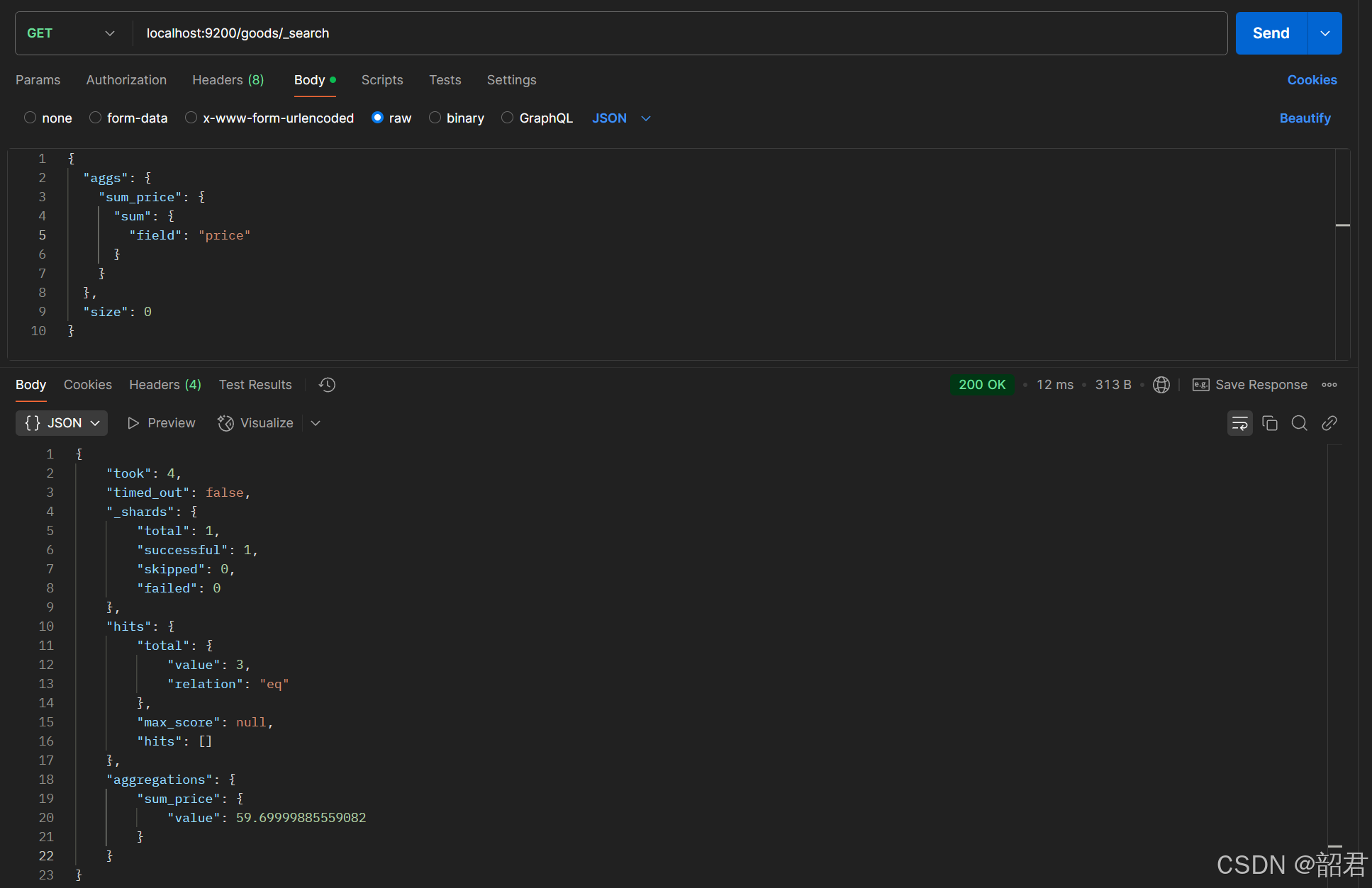
Task: Copy the response body with the copy icon
Action: [x=1270, y=423]
